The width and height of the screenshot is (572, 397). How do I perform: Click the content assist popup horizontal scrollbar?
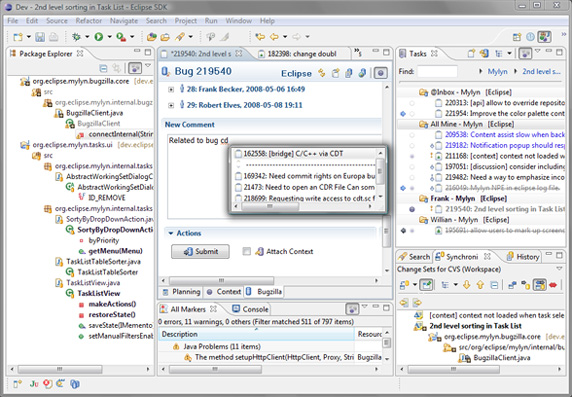(x=270, y=207)
